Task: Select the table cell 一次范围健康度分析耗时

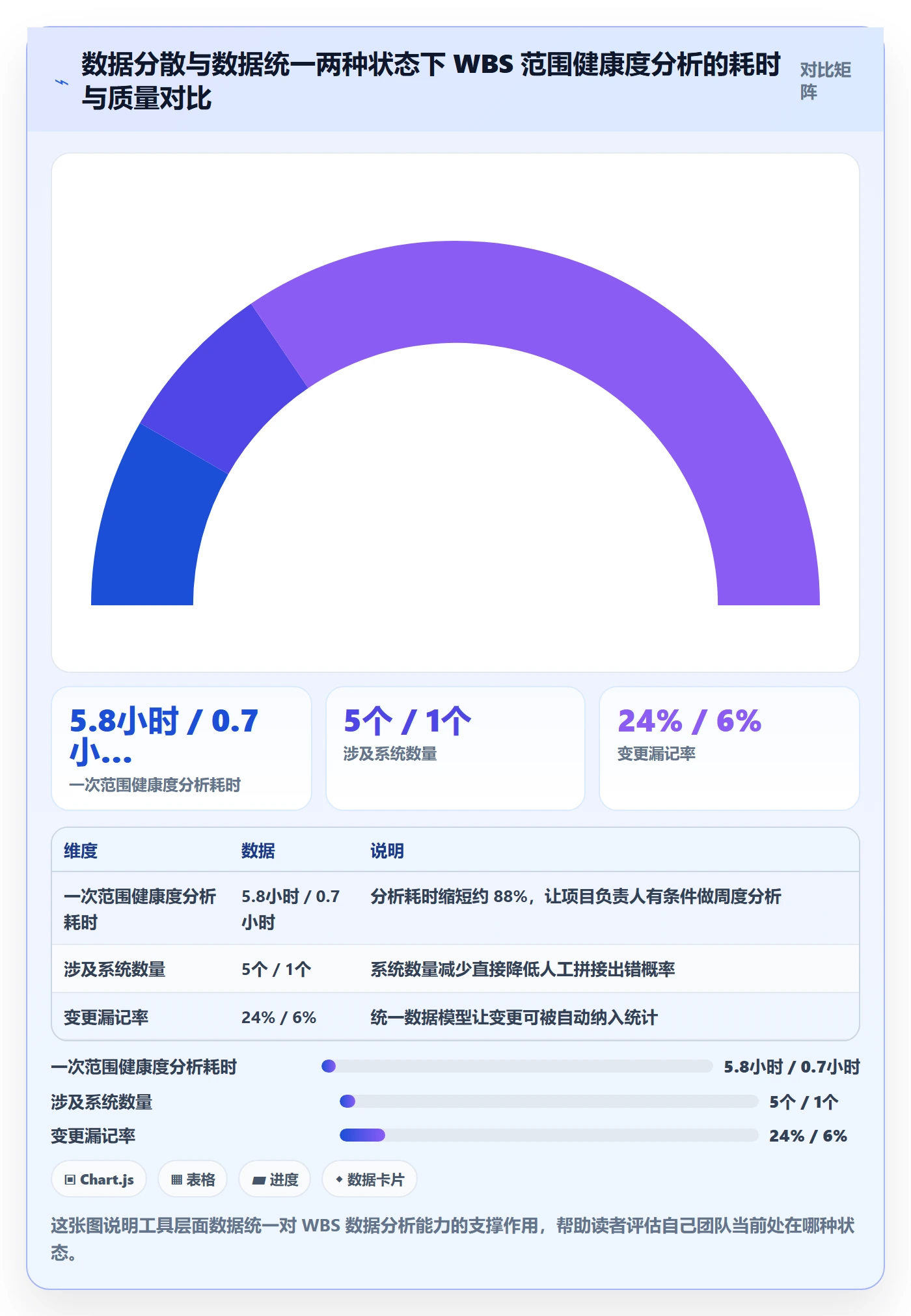Action: point(141,909)
